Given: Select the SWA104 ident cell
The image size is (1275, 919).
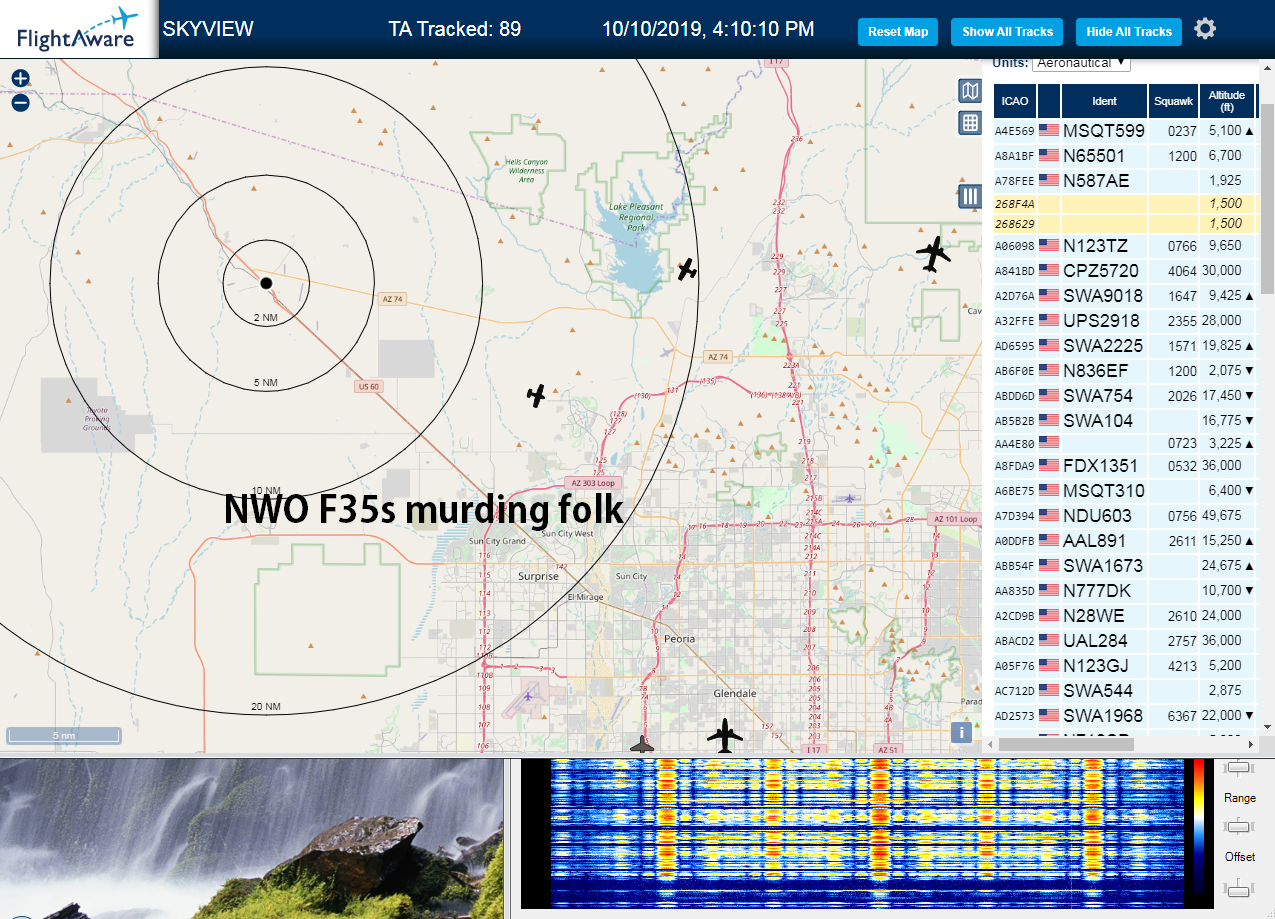Looking at the screenshot, I should click(x=1104, y=420).
